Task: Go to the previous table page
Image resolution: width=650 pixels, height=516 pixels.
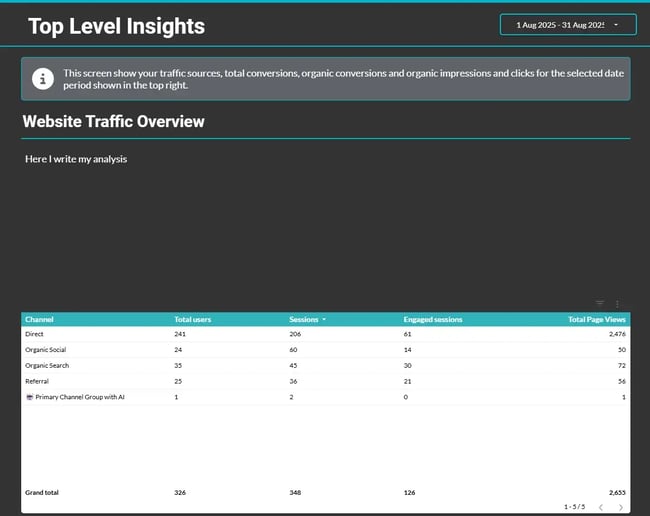Action: click(x=598, y=507)
